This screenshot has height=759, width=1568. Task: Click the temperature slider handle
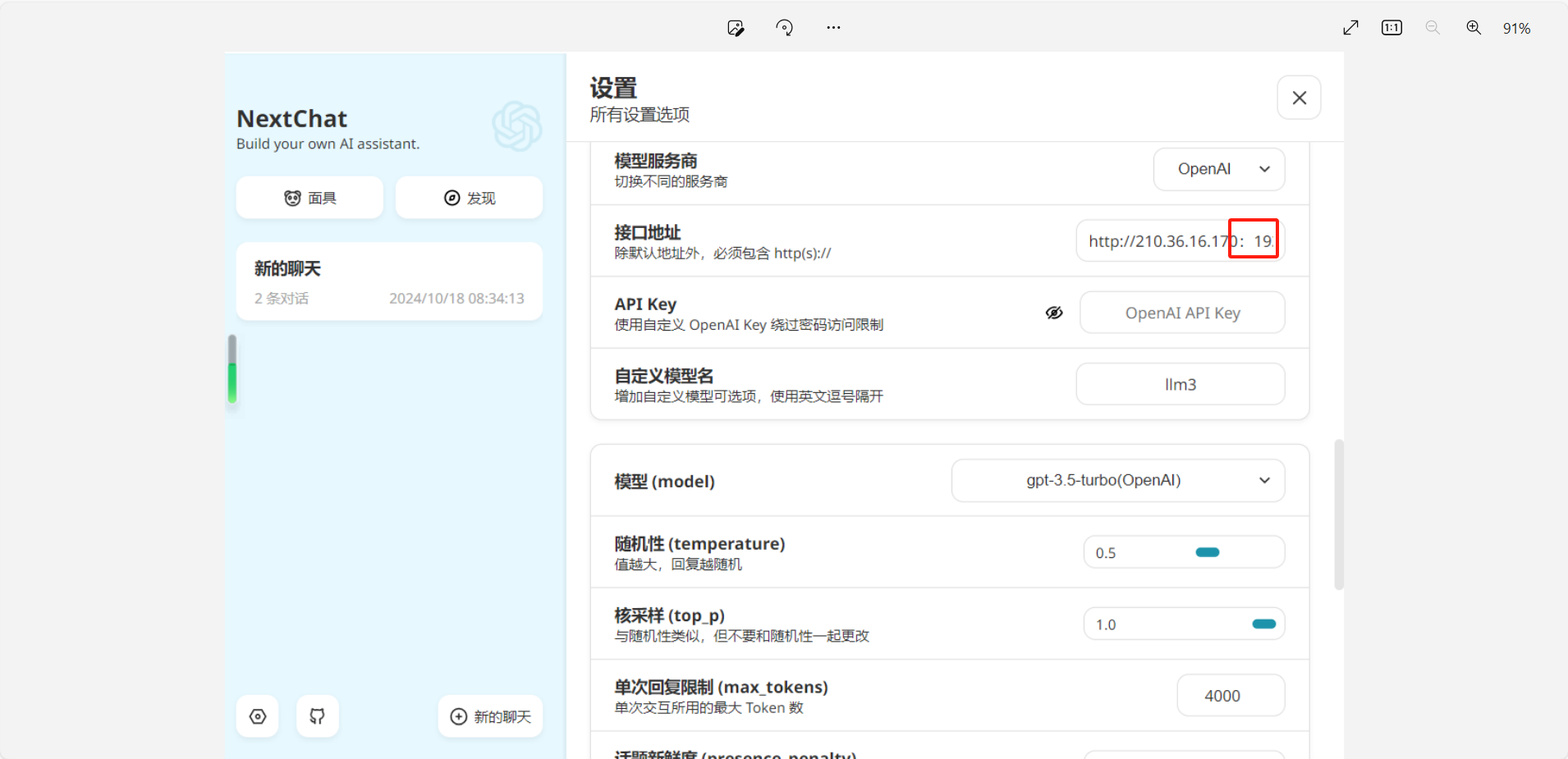pyautogui.click(x=1208, y=552)
